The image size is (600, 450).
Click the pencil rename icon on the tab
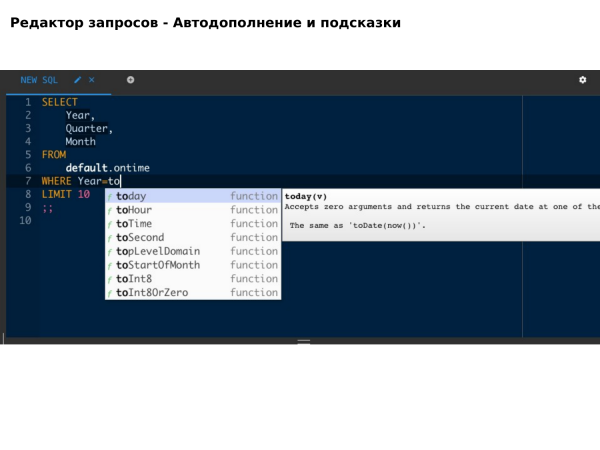(x=78, y=80)
